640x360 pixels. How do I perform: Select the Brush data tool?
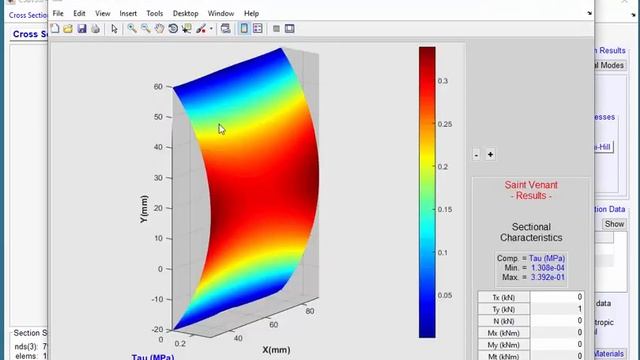point(201,29)
